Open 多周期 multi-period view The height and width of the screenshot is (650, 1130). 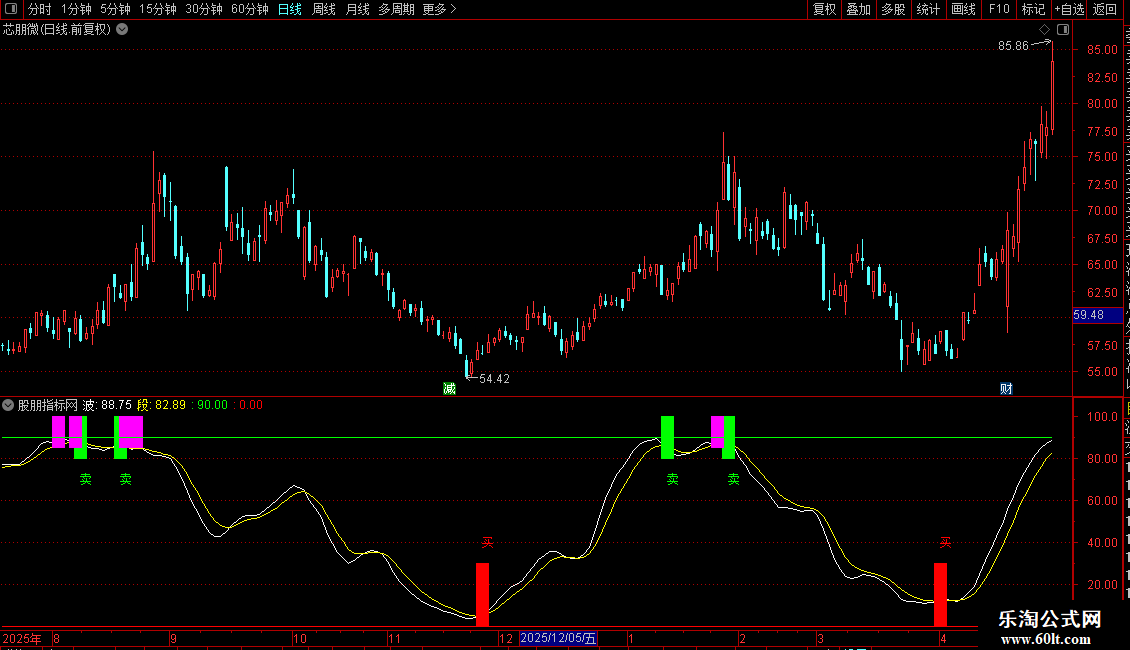[x=396, y=9]
